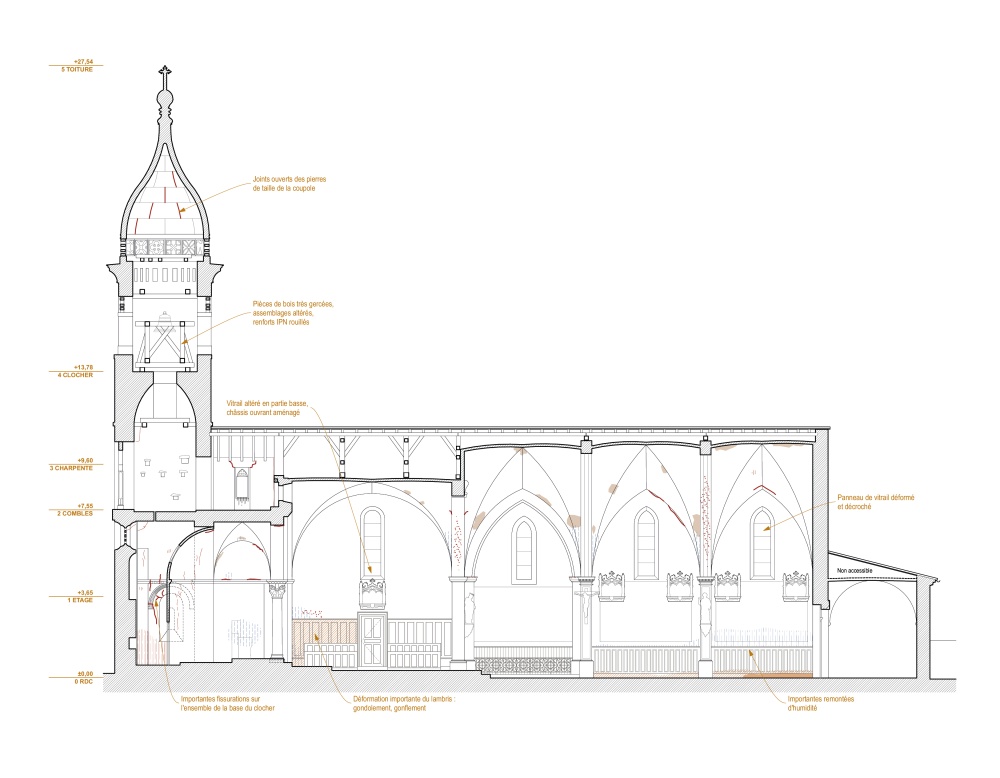Select the "+9,60" elevation value

[85, 460]
